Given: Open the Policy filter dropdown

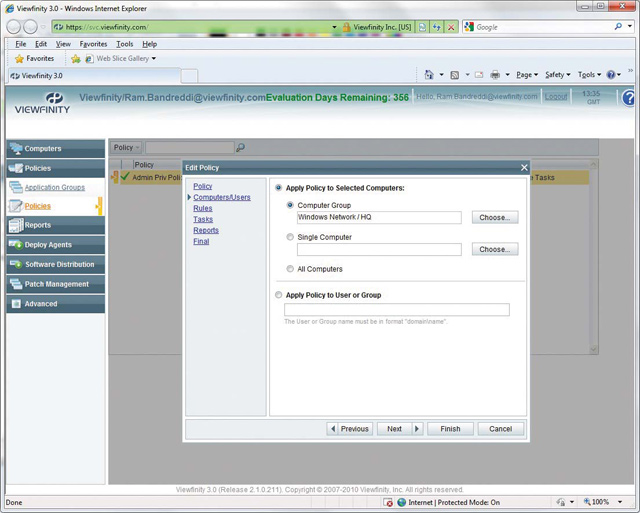Looking at the screenshot, I should pos(126,147).
